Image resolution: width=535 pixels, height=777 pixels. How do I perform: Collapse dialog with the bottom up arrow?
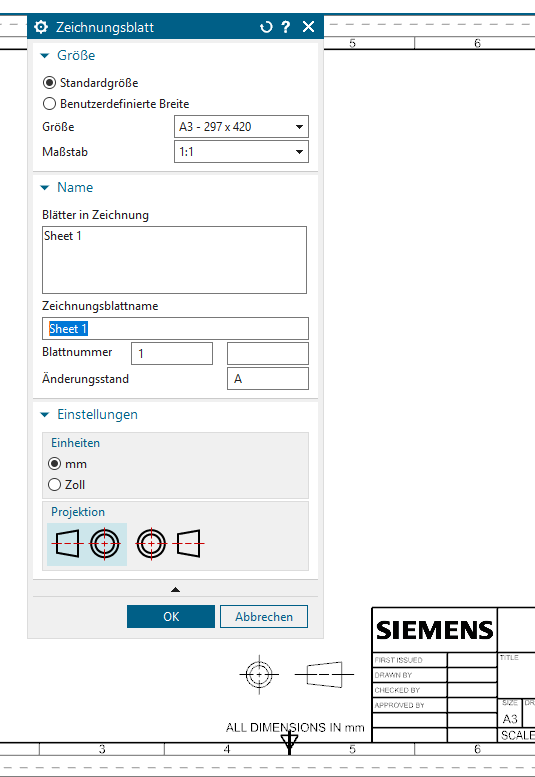click(175, 590)
